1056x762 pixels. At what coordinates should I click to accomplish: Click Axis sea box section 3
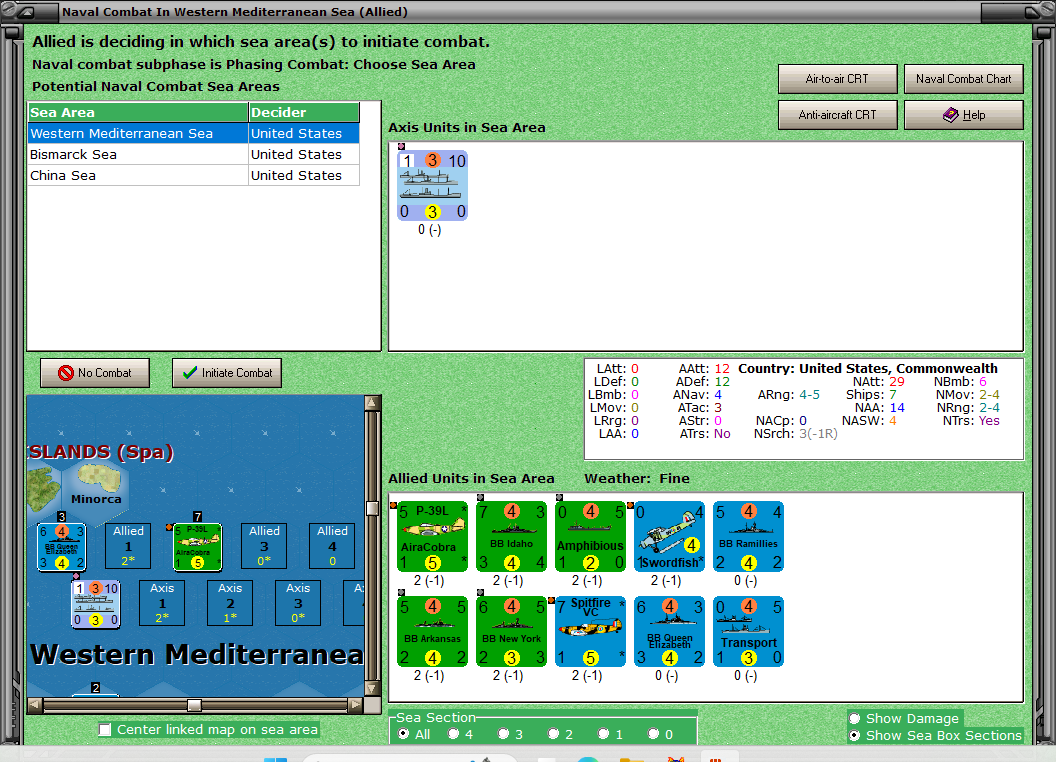coord(298,603)
